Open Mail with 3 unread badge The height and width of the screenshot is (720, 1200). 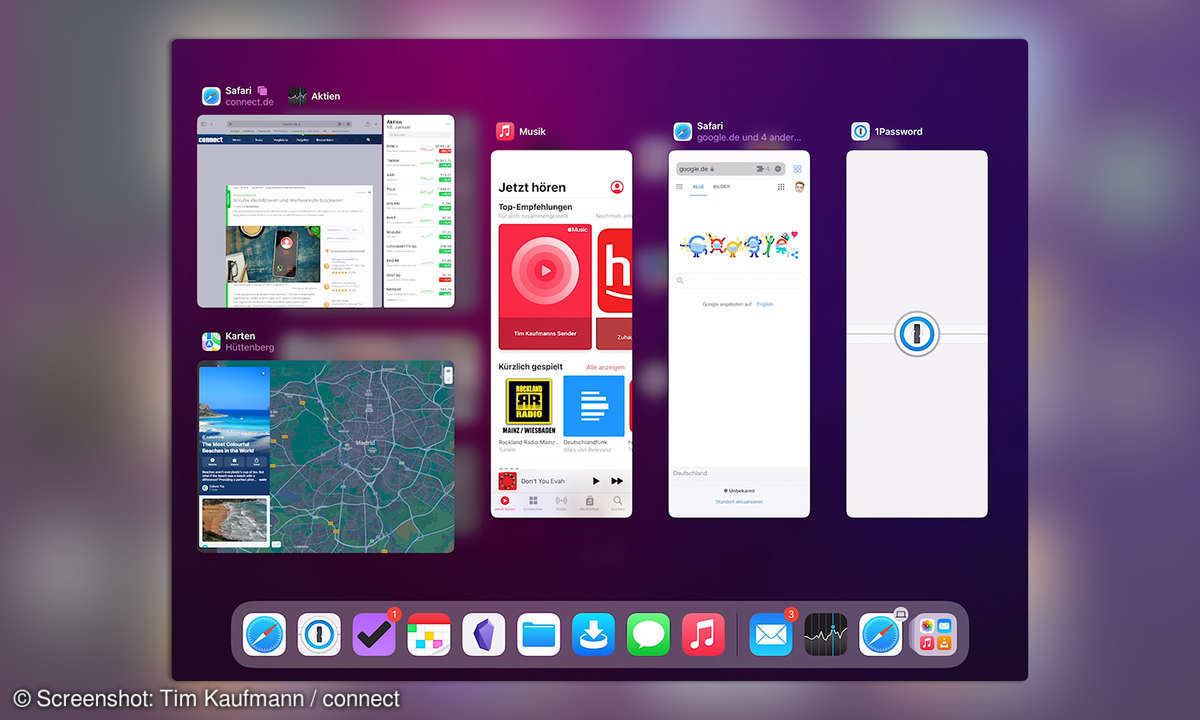[x=771, y=635]
